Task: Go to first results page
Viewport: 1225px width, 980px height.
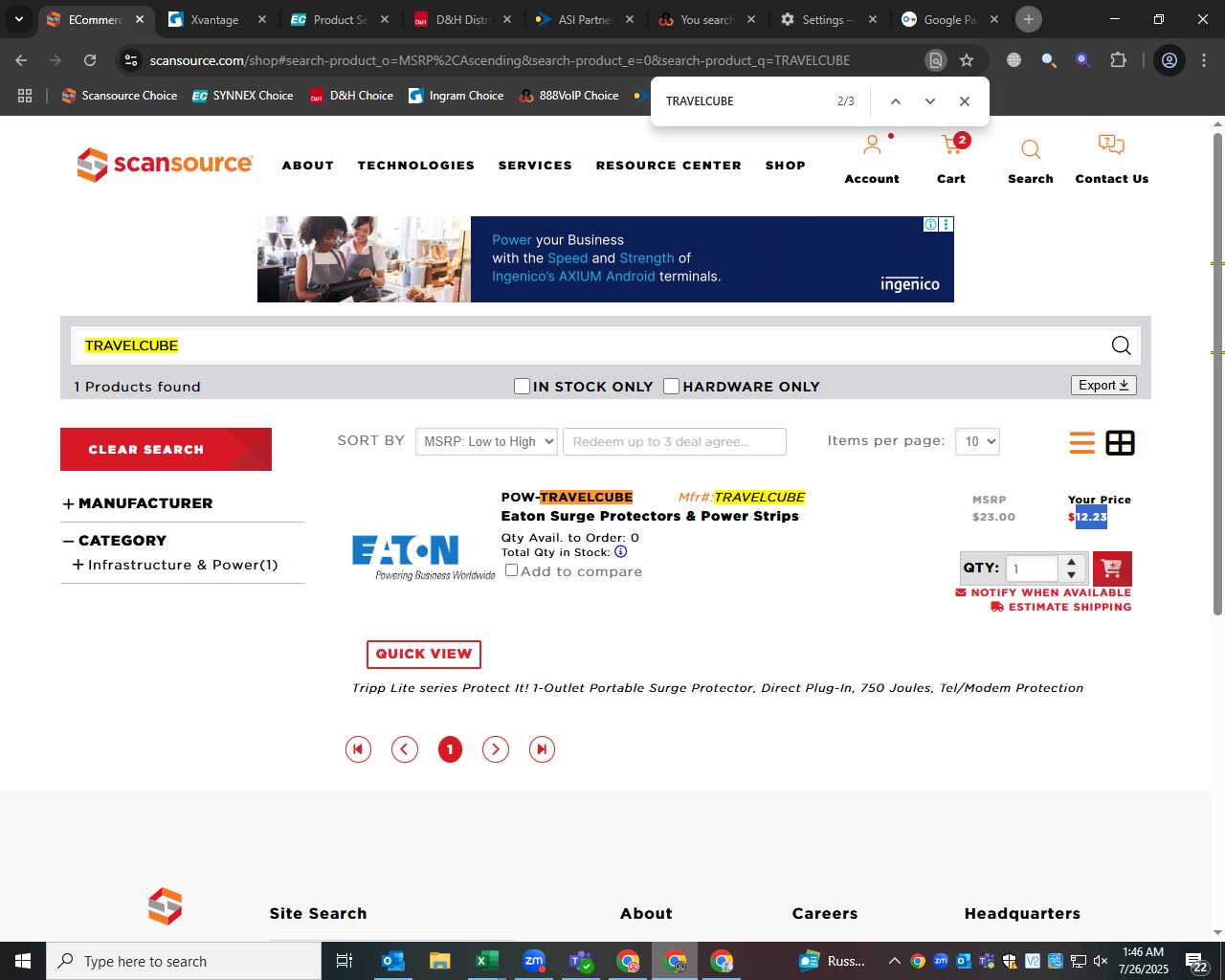Action: (x=358, y=749)
